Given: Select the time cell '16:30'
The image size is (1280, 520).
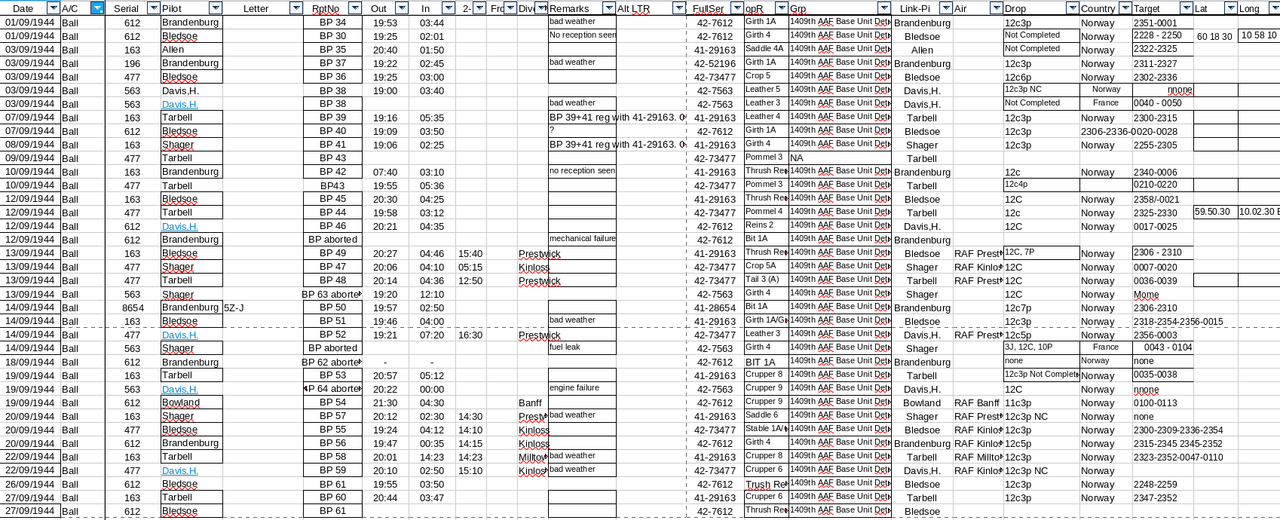Looking at the screenshot, I should [x=471, y=335].
